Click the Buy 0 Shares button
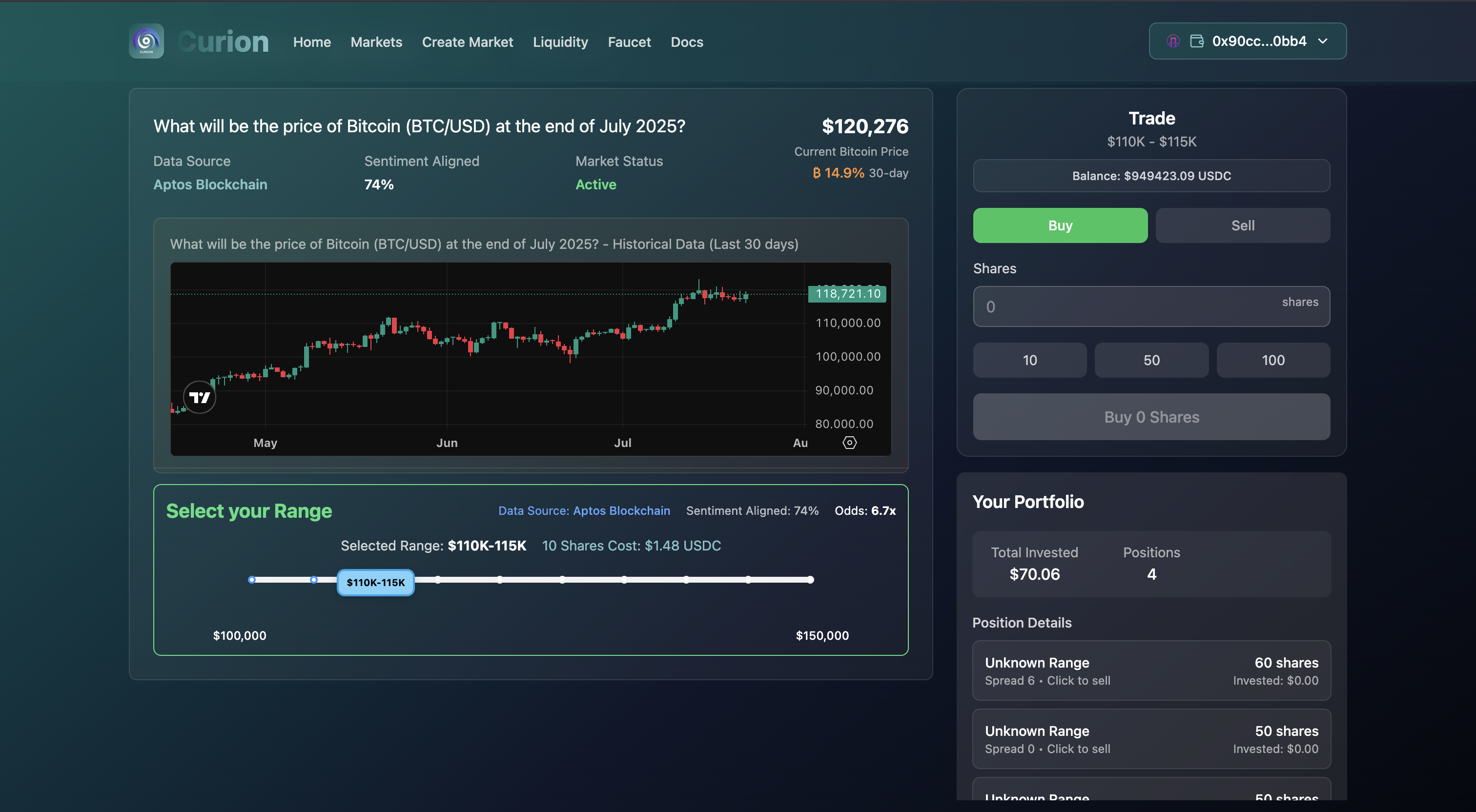Screen dimensions: 1476x812 click(1151, 417)
